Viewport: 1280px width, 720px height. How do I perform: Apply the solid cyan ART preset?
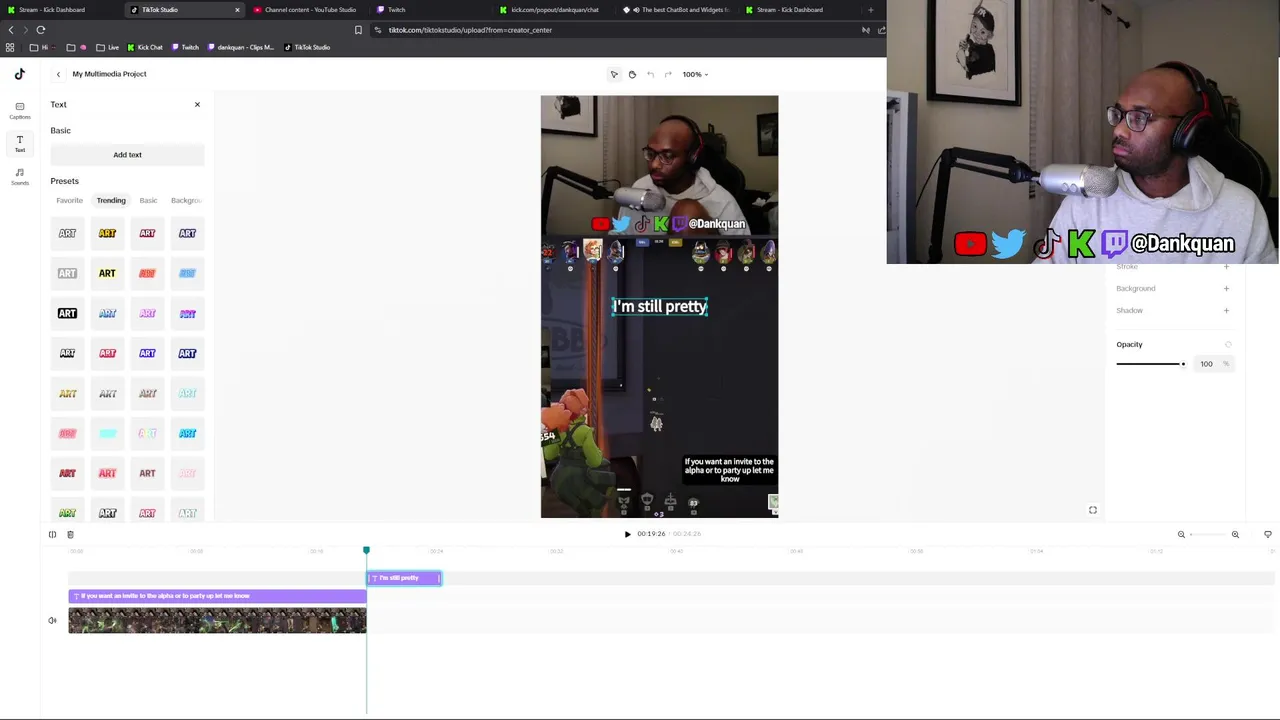(107, 433)
